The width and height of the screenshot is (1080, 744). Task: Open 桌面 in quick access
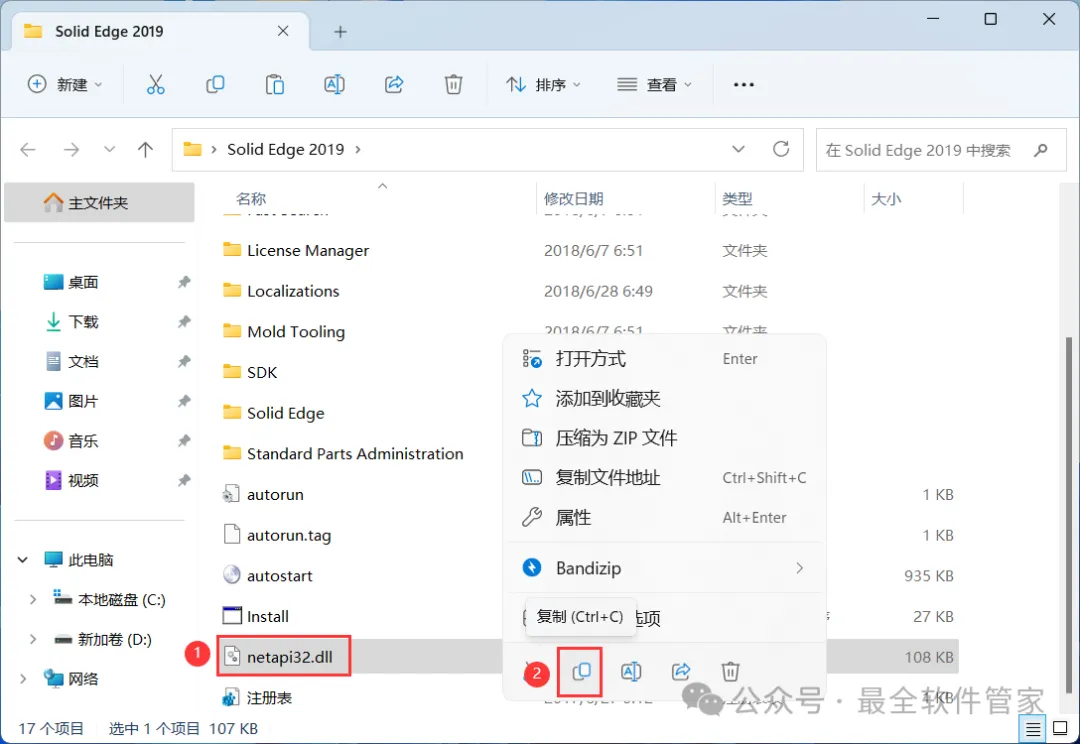click(83, 282)
